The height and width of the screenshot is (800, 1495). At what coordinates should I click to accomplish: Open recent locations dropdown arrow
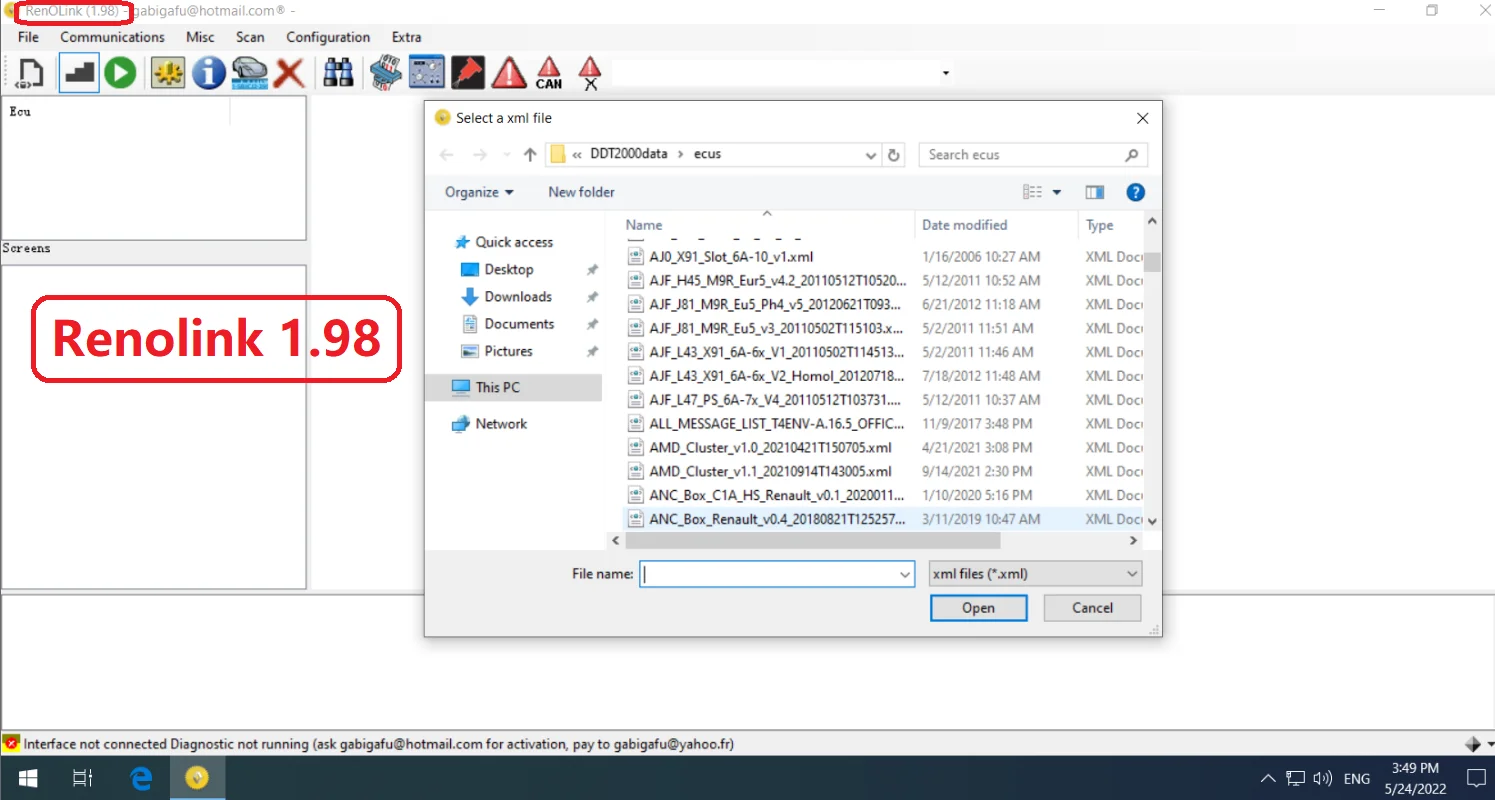[508, 155]
